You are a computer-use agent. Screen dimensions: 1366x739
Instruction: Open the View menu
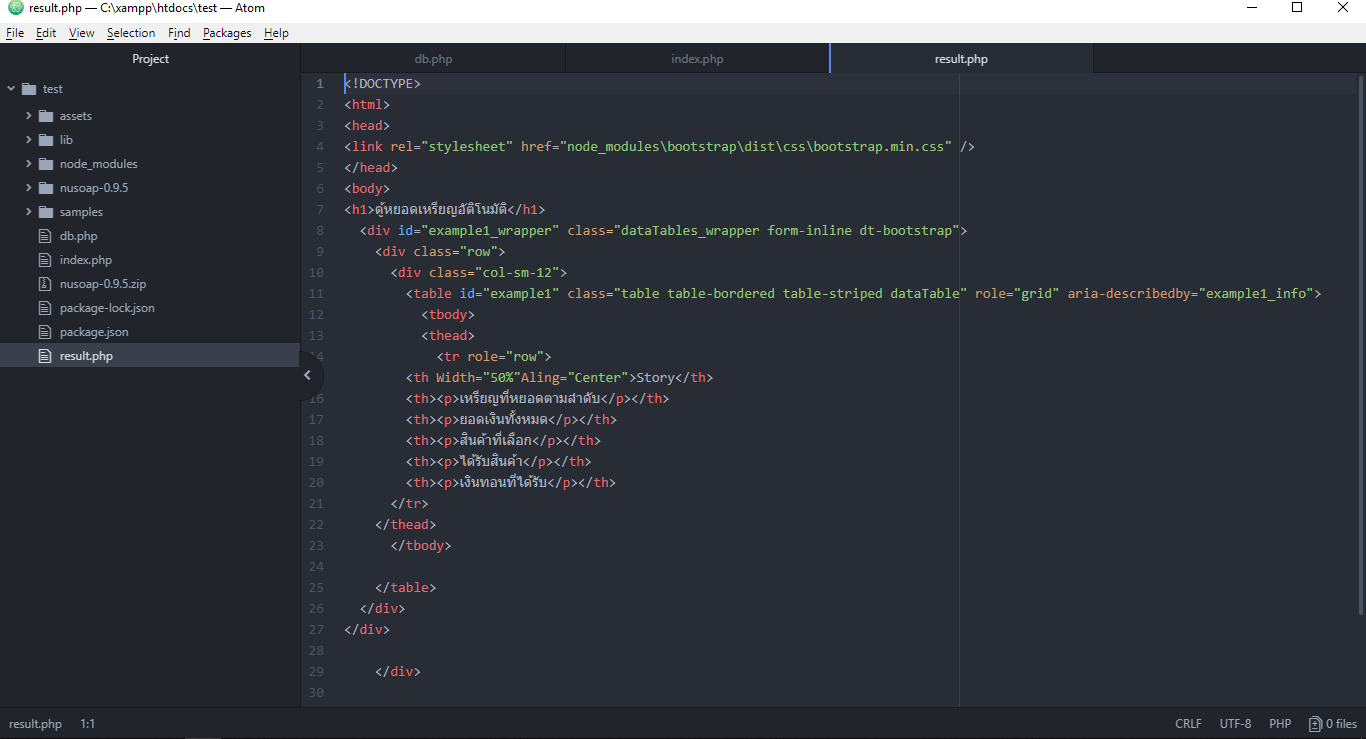(x=82, y=33)
